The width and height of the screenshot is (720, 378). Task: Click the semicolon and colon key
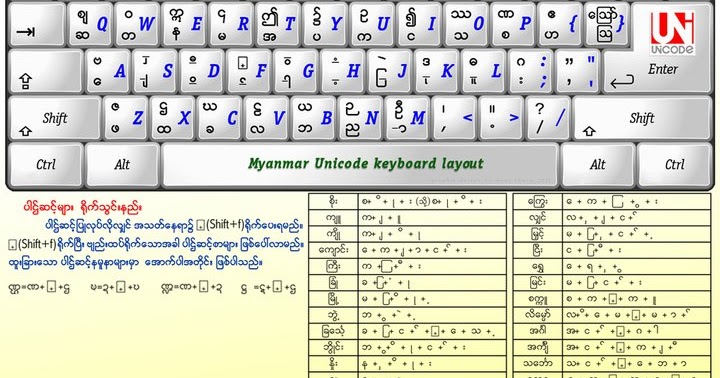click(x=531, y=72)
